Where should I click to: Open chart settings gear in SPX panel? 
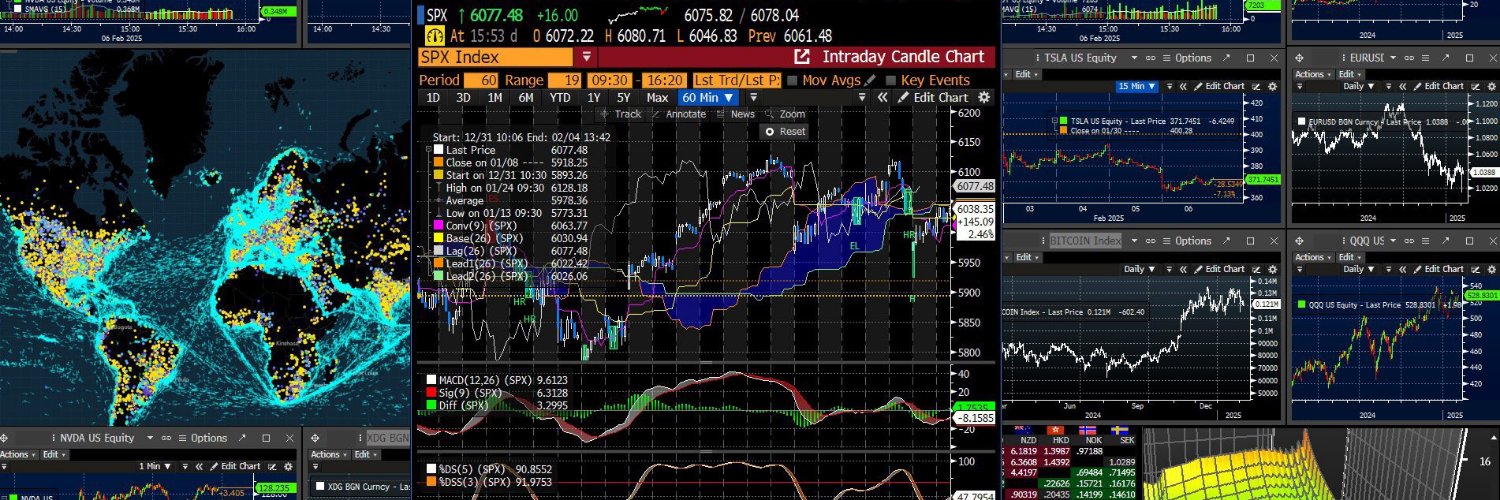pyautogui.click(x=984, y=97)
